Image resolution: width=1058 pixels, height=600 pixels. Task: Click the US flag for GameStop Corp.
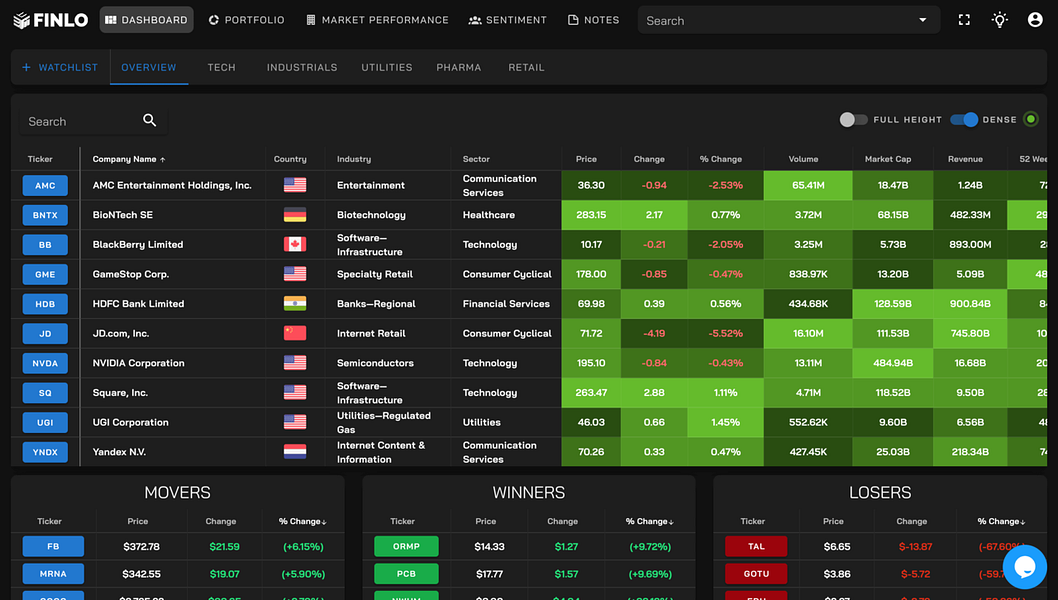(x=295, y=274)
